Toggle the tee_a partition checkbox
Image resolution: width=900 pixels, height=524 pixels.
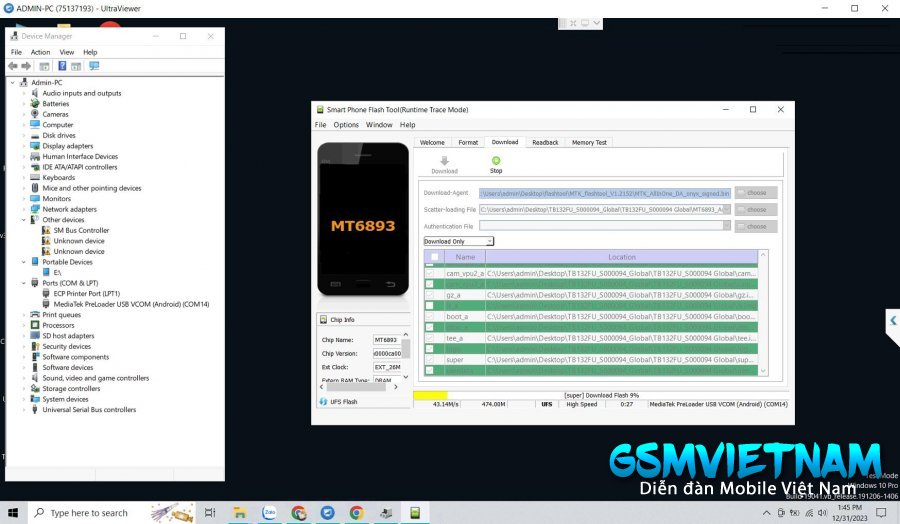(x=429, y=338)
